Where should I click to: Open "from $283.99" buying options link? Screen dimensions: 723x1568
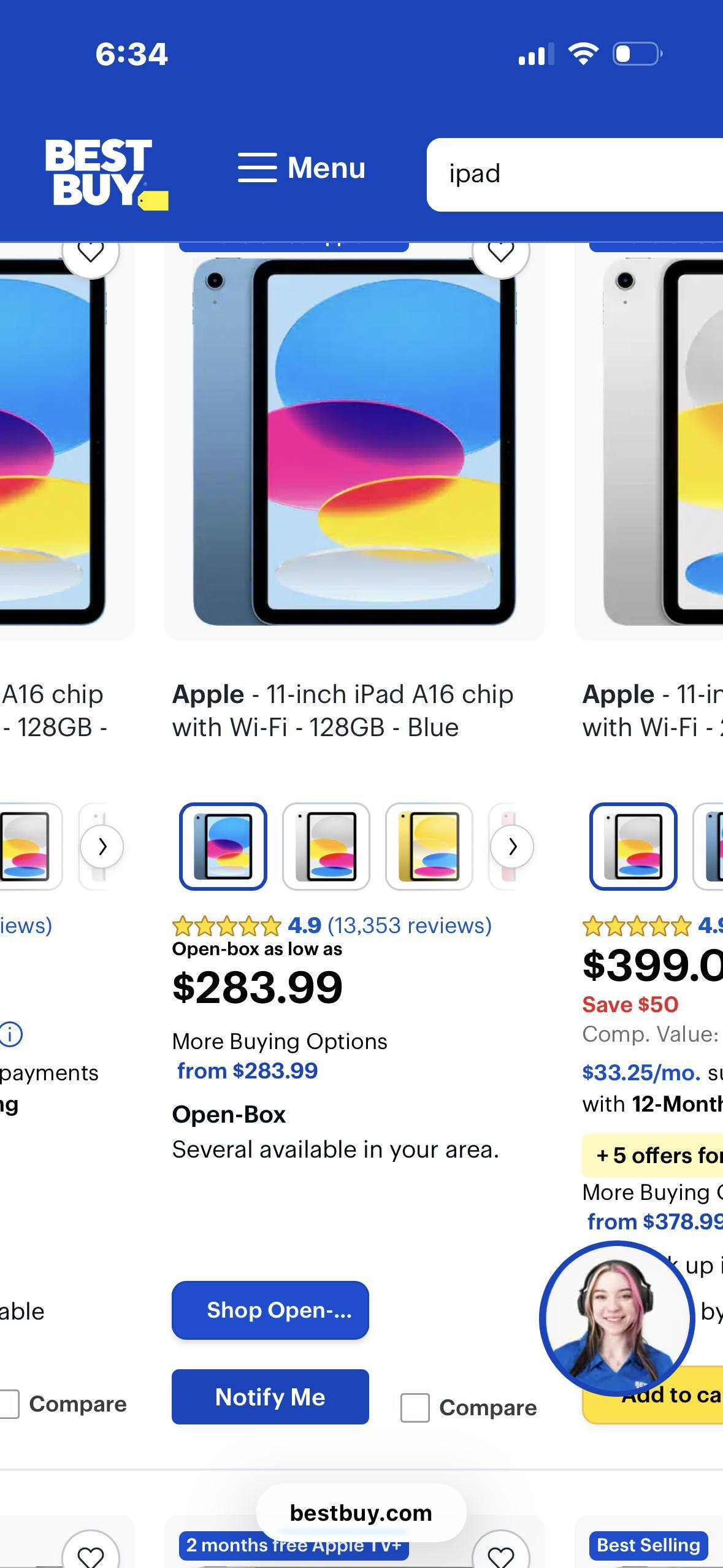tap(247, 1070)
